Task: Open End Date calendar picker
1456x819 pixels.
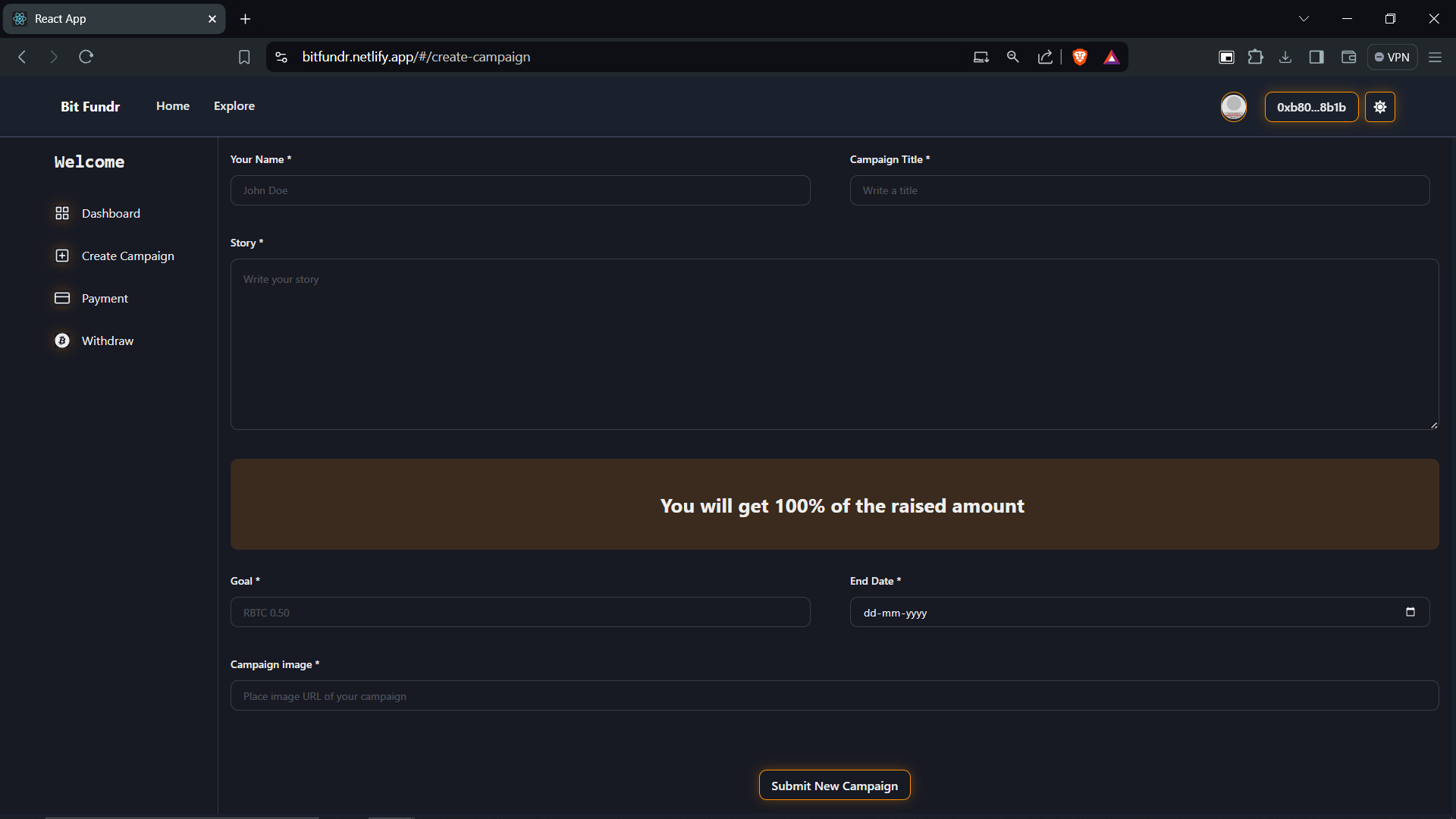Action: point(1410,612)
